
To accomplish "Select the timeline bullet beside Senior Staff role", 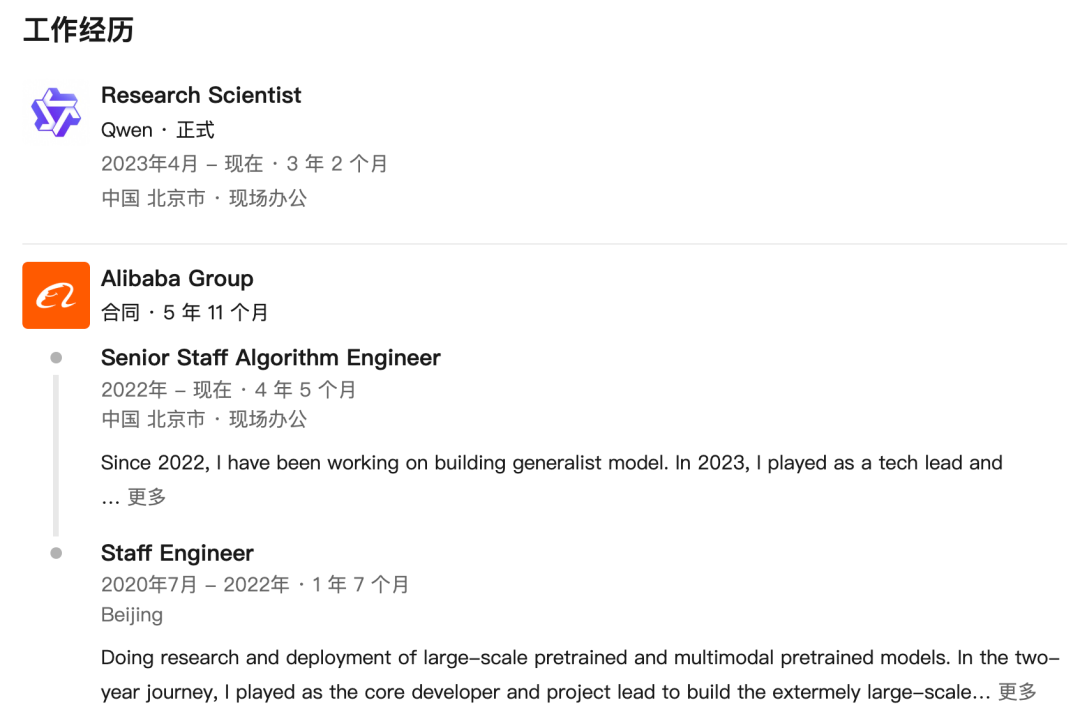I will [x=56, y=358].
